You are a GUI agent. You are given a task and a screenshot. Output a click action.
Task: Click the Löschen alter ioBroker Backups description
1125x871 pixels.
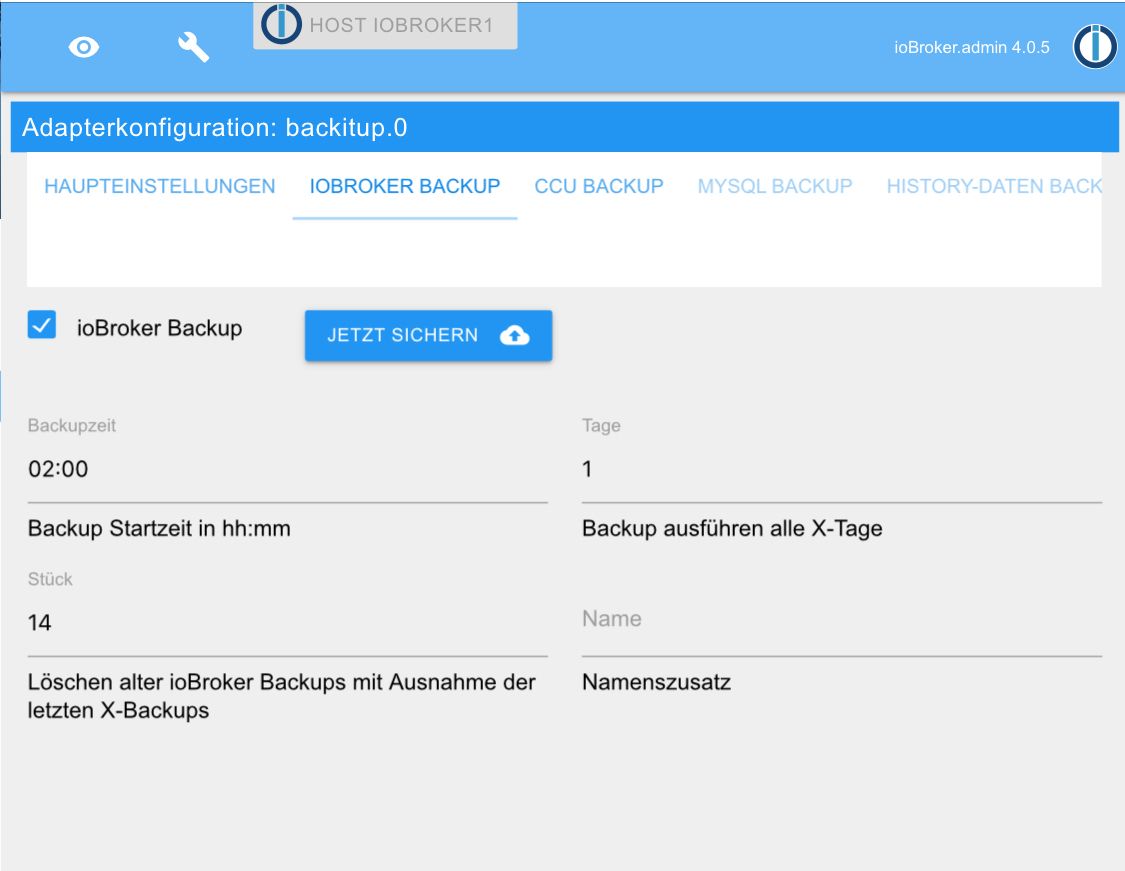tap(281, 696)
